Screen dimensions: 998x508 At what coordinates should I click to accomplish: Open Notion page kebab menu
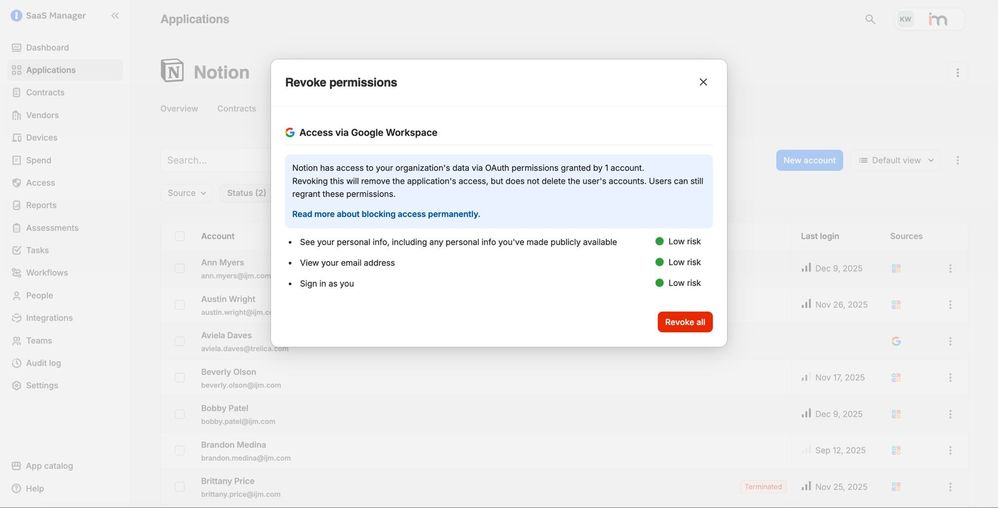click(x=957, y=72)
